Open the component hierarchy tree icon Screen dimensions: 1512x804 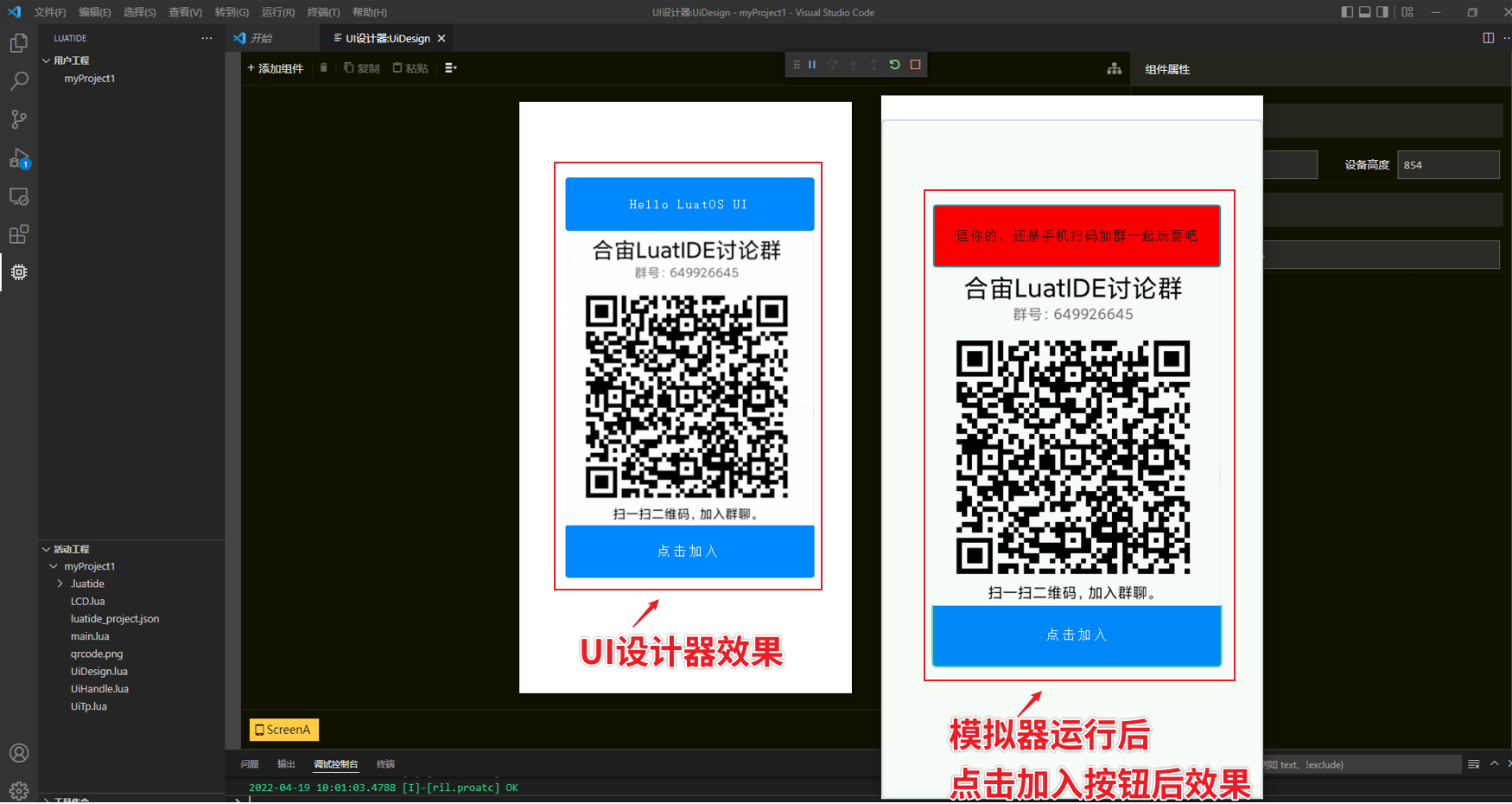click(x=1114, y=68)
